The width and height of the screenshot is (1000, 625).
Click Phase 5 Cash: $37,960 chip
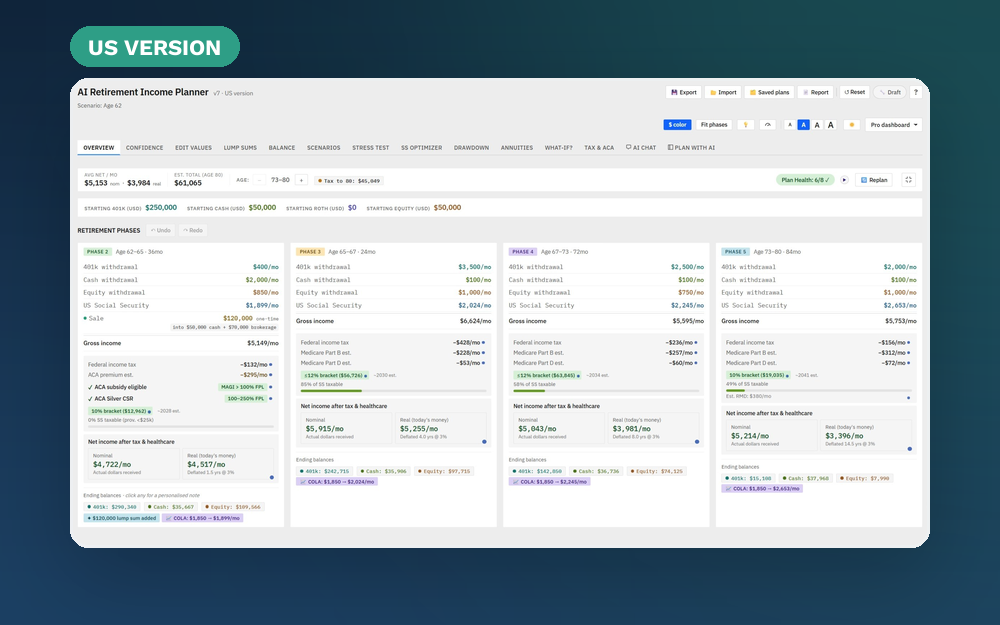(804, 478)
